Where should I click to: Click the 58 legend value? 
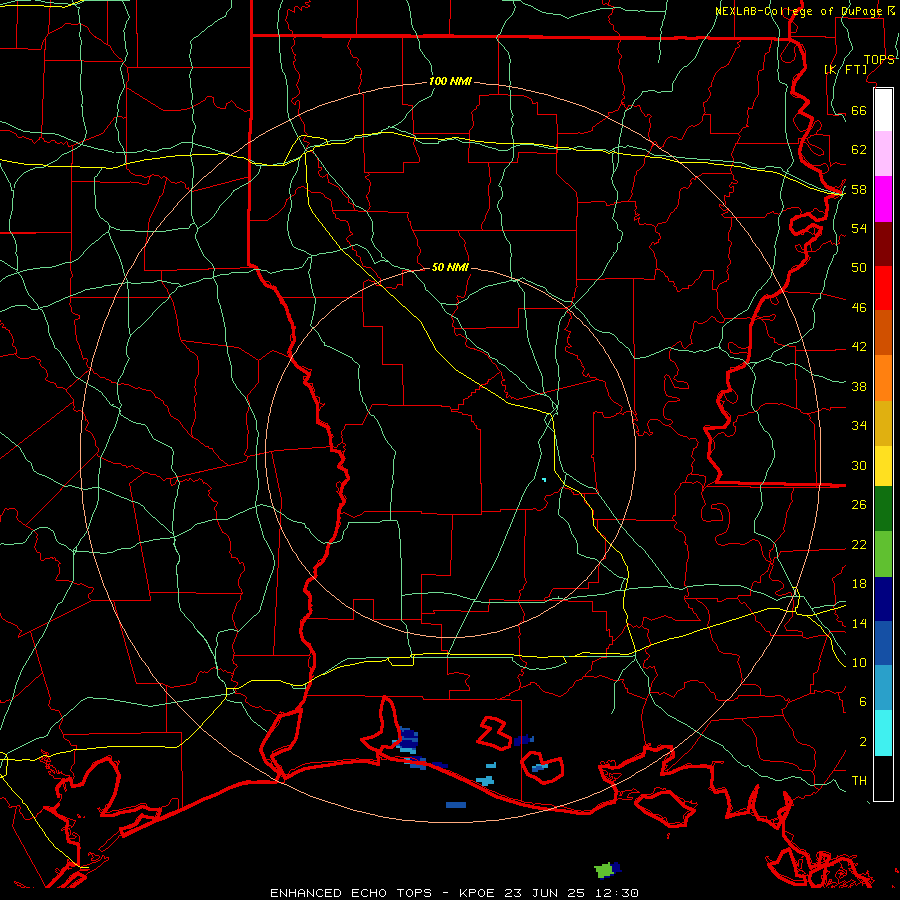(859, 189)
